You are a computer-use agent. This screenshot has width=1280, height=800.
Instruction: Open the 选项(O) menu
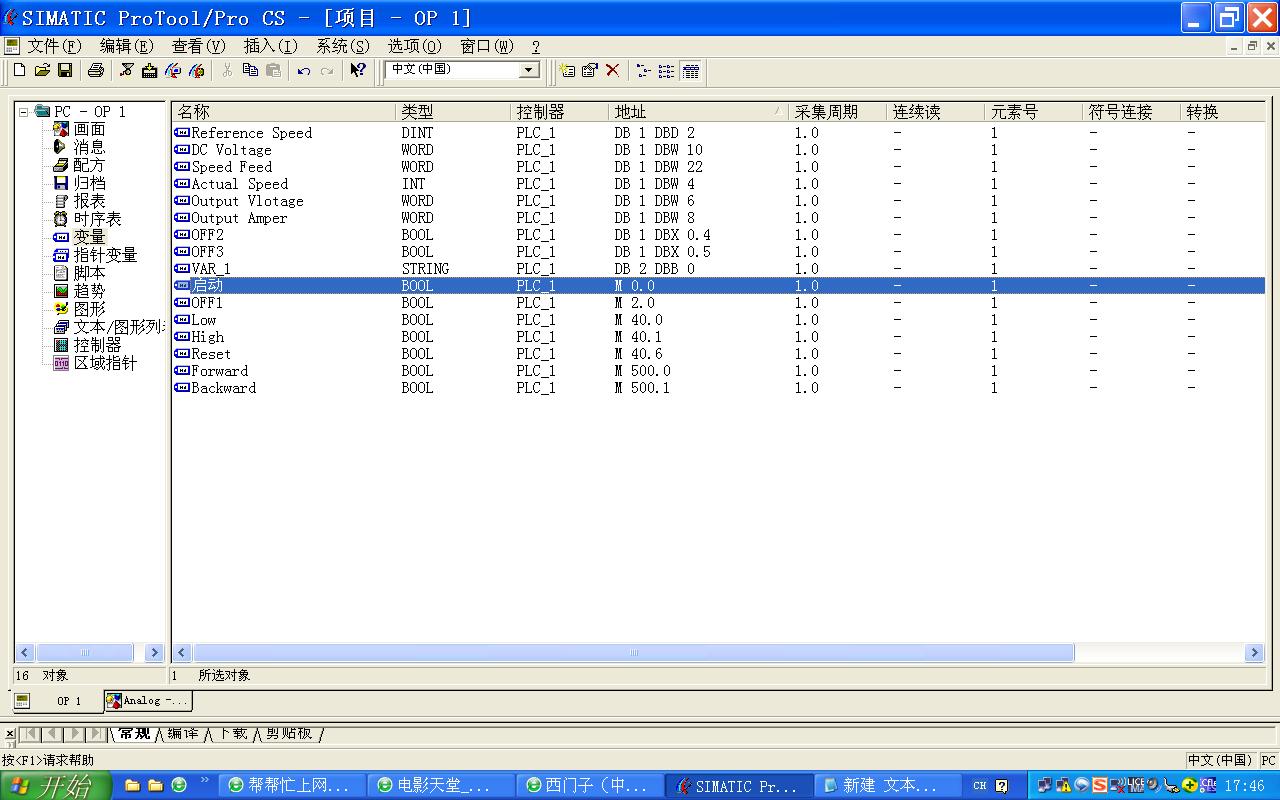coord(415,46)
